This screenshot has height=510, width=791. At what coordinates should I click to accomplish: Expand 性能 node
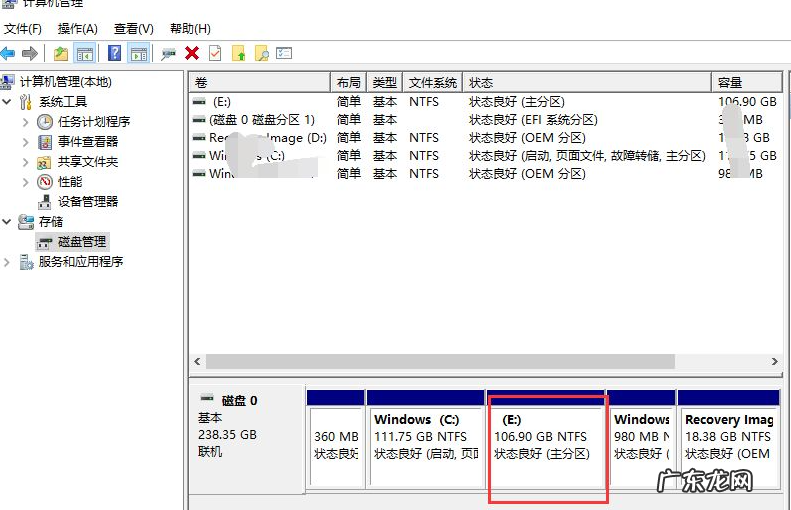coord(25,182)
